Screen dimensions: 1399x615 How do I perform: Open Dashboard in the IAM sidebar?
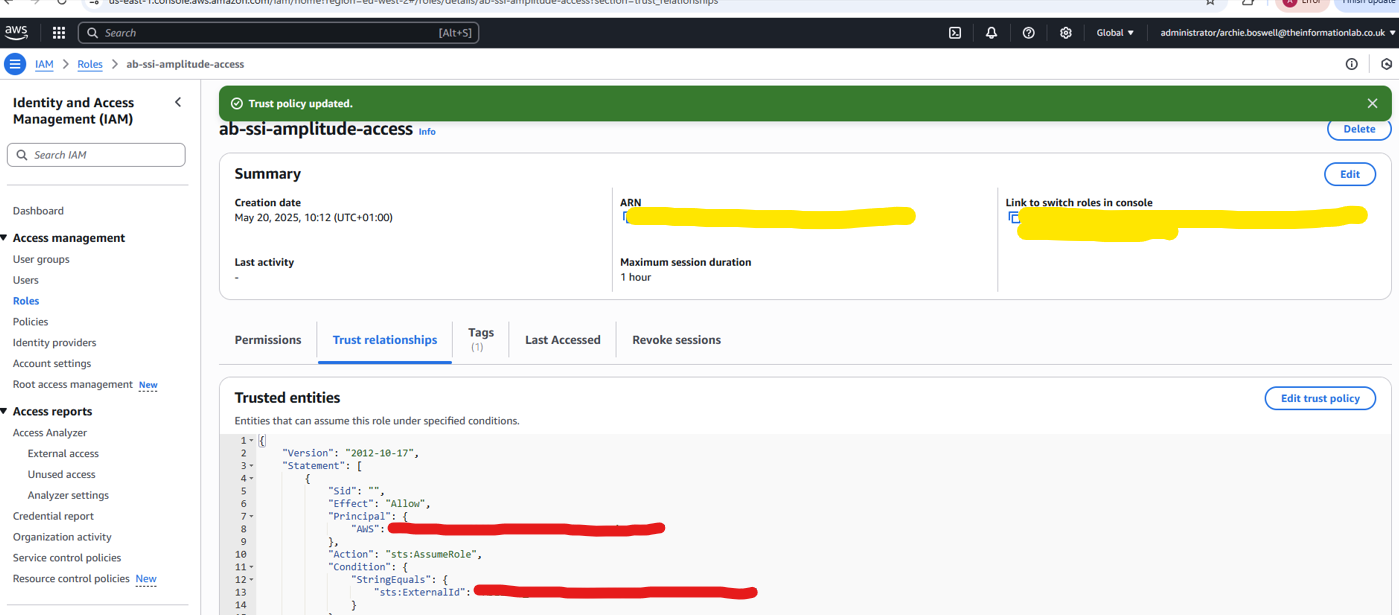tap(38, 211)
